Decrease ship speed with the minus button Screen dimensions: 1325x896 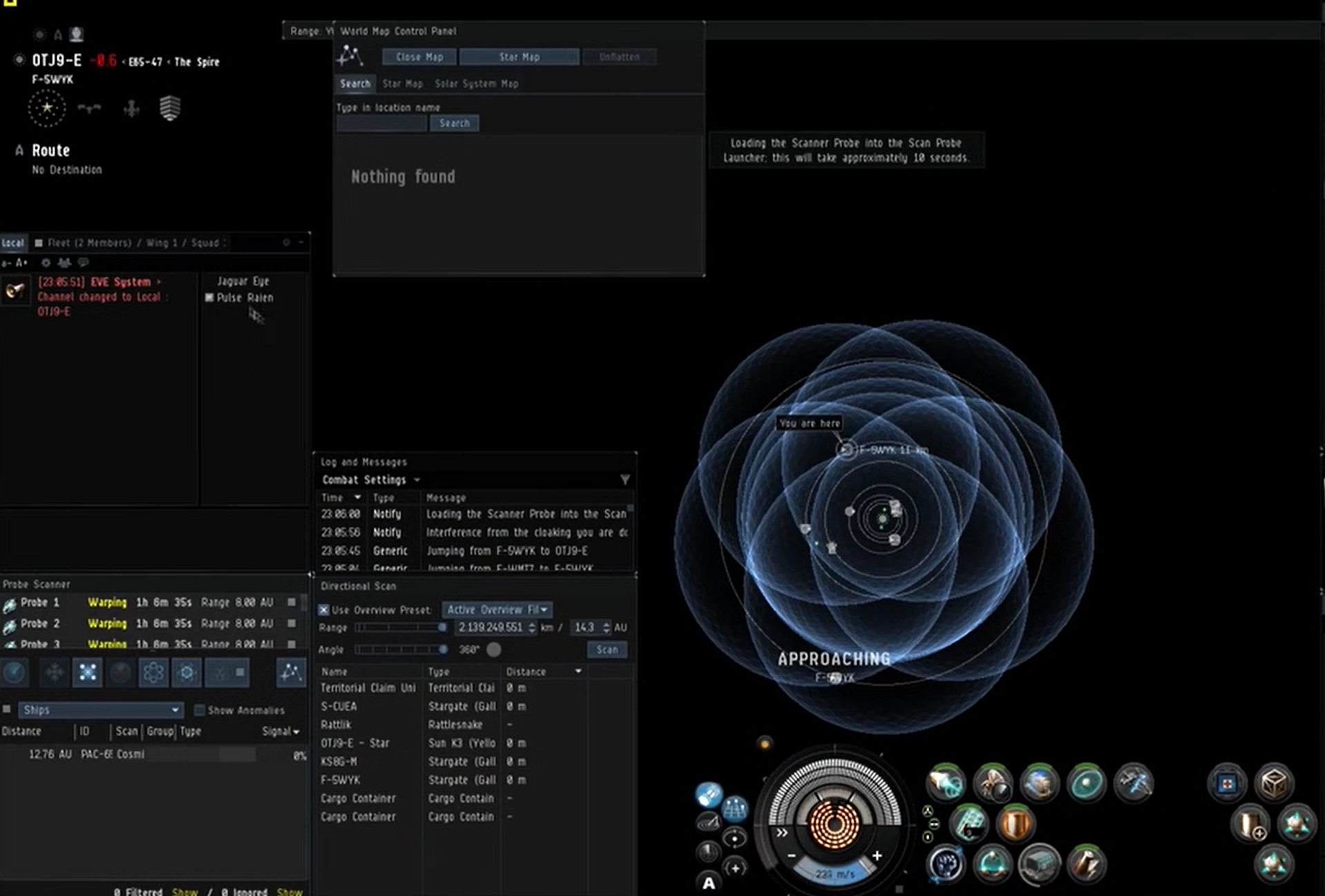792,855
